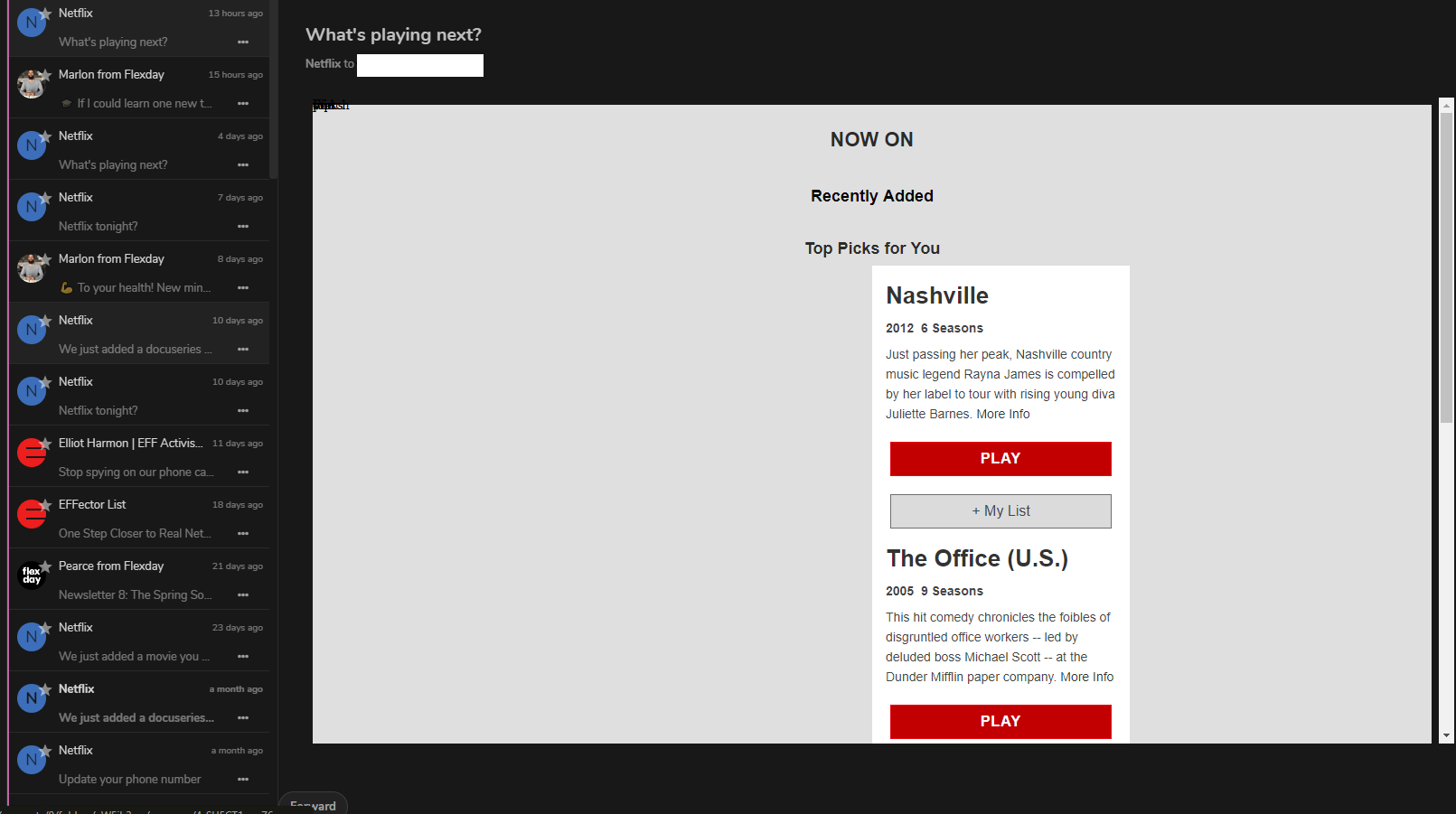Image resolution: width=1456 pixels, height=814 pixels.
Task: Click the 'Recently Added' heading
Action: (872, 196)
